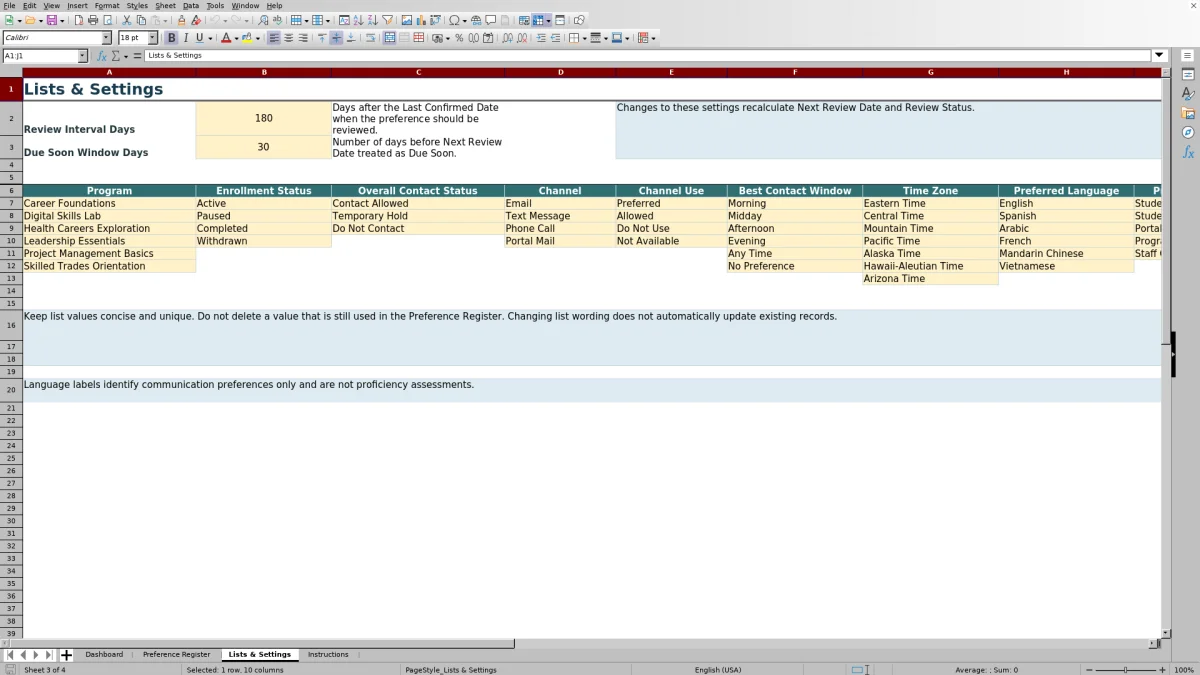This screenshot has height=675, width=1200.
Task: Click the Function Wizard fx icon
Action: 103,56
